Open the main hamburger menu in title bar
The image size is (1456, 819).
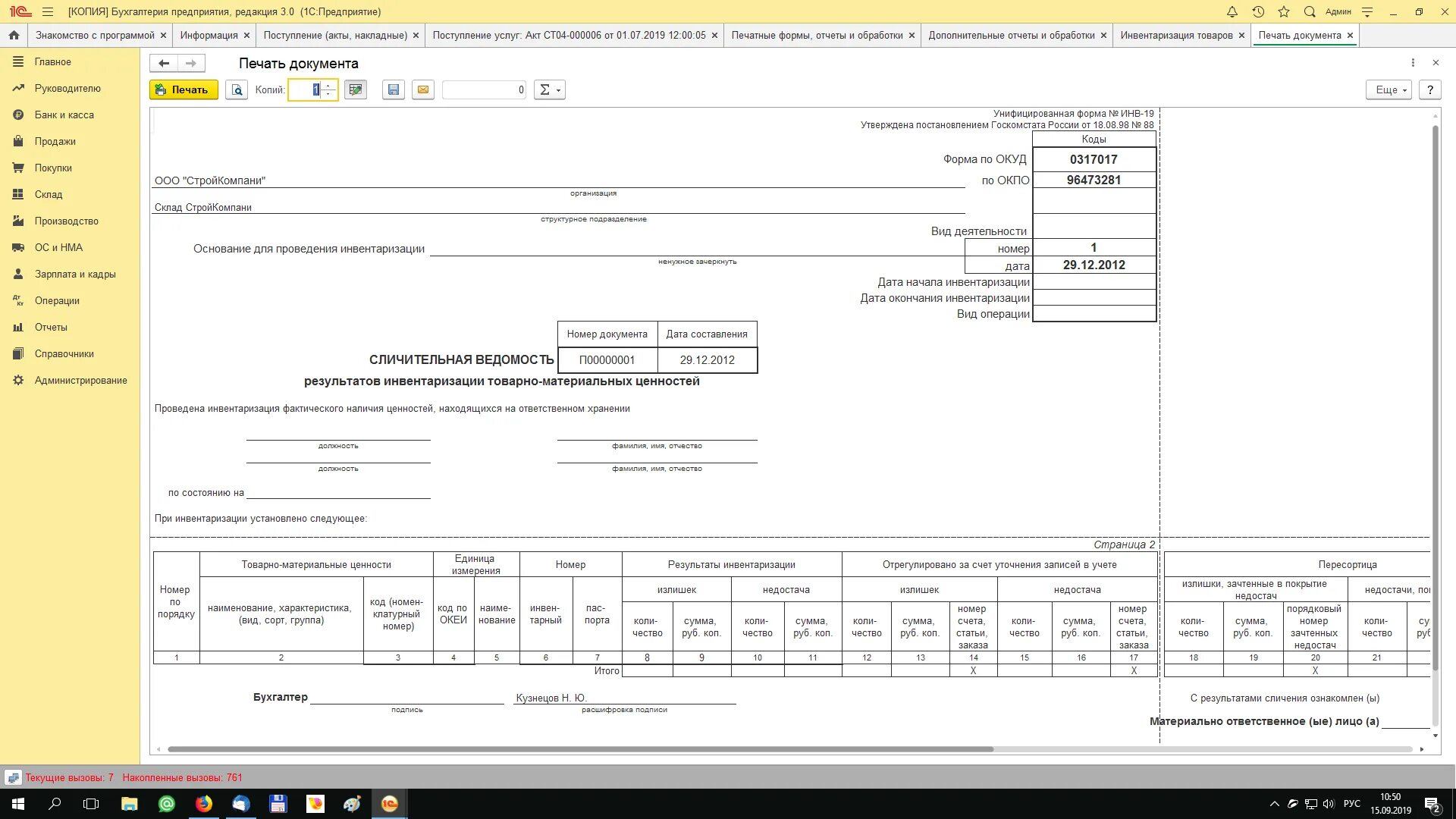coord(48,11)
